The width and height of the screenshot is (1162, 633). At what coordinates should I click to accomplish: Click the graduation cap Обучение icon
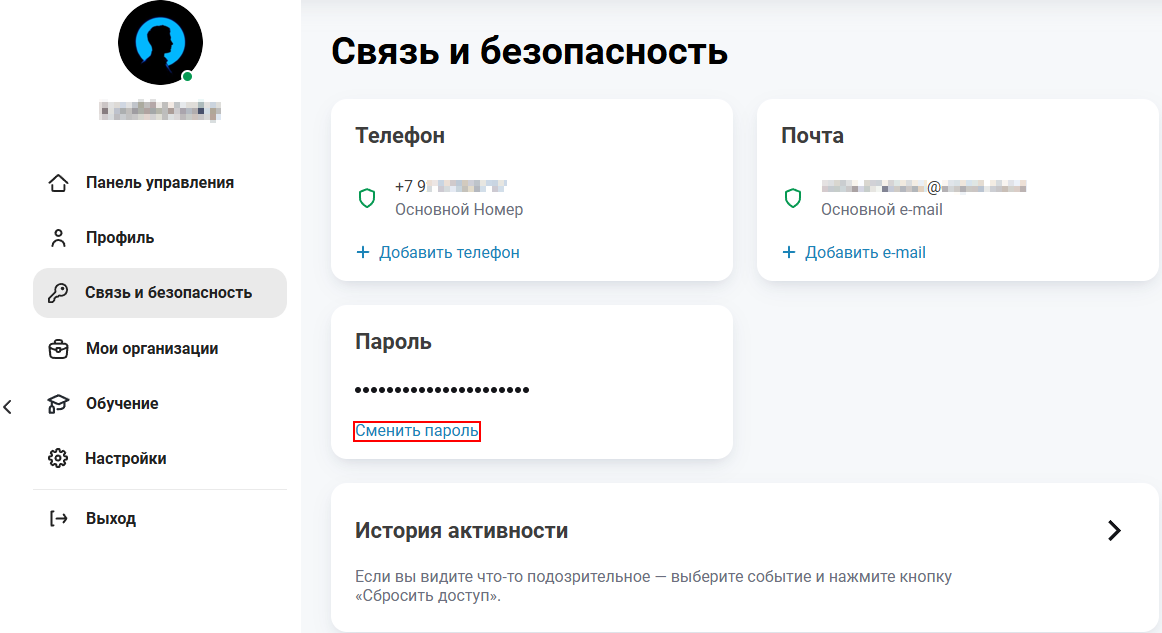point(59,403)
